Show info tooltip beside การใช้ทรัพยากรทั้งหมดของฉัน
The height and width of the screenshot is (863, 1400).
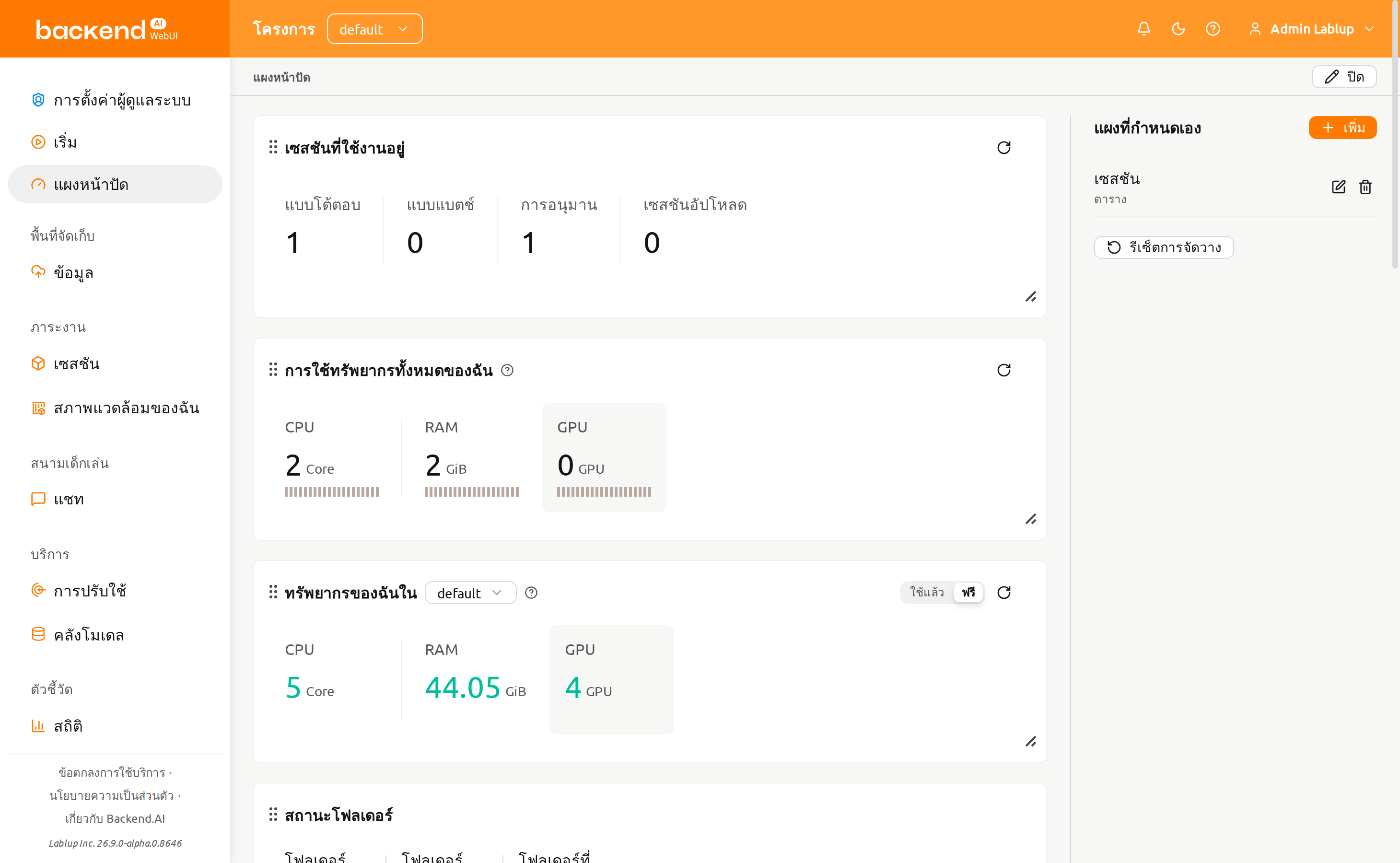pos(507,371)
